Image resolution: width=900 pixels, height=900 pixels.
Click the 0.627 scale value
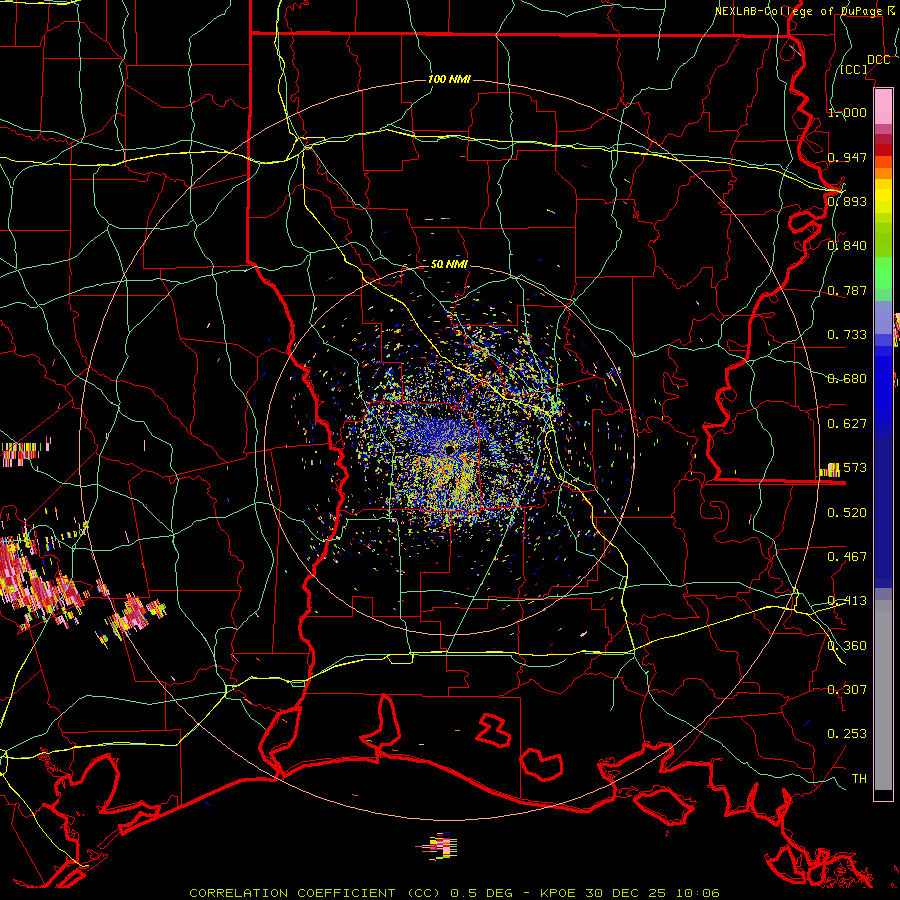(x=847, y=424)
